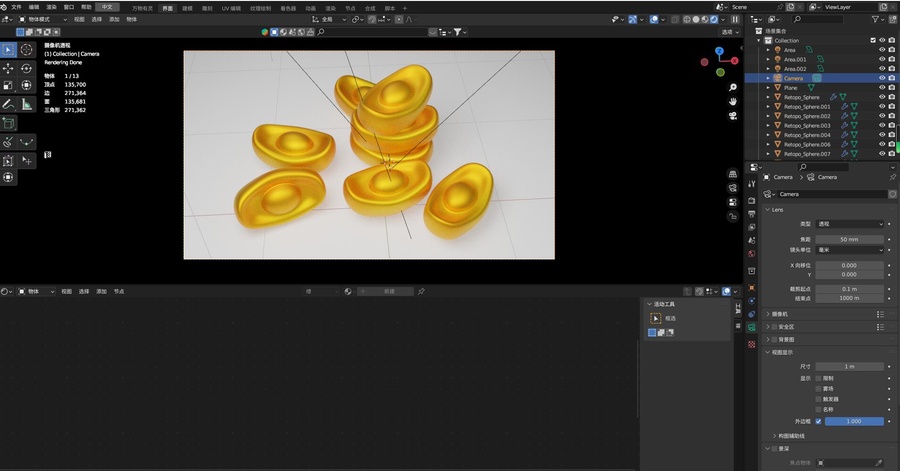Image resolution: width=900 pixels, height=471 pixels.
Task: Toggle camera view with the camera gizmo
Action: tap(733, 116)
